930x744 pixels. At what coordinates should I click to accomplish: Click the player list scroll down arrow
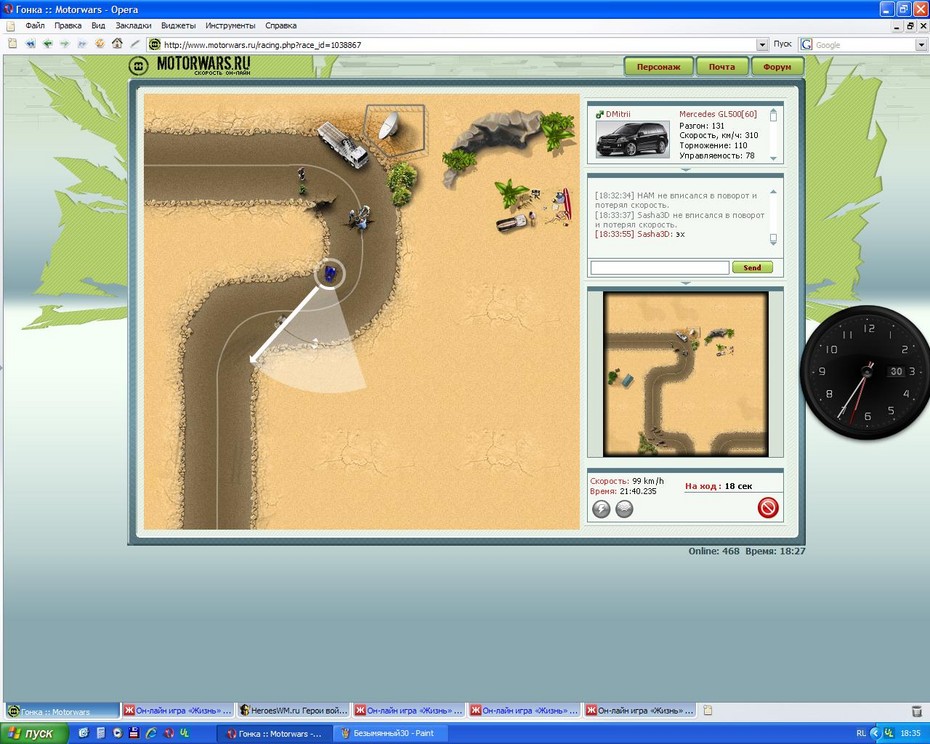(773, 158)
